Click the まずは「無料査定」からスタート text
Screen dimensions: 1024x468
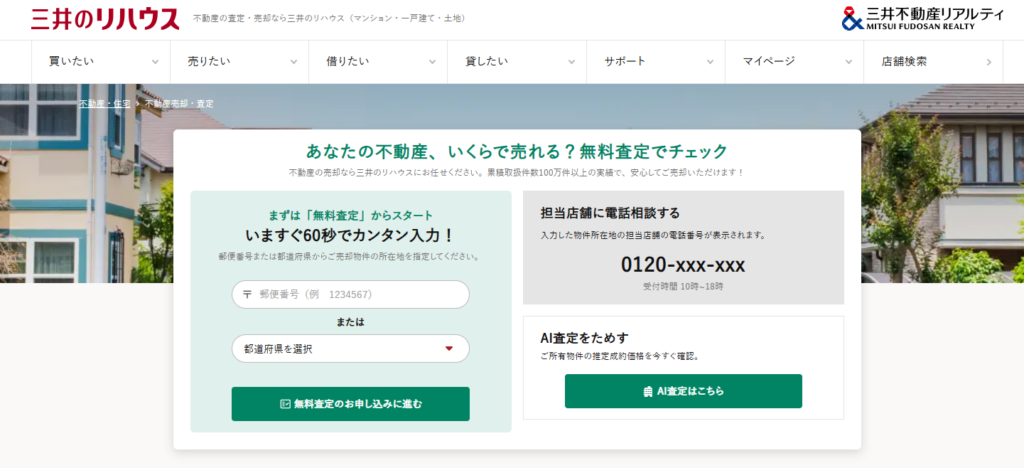click(350, 215)
